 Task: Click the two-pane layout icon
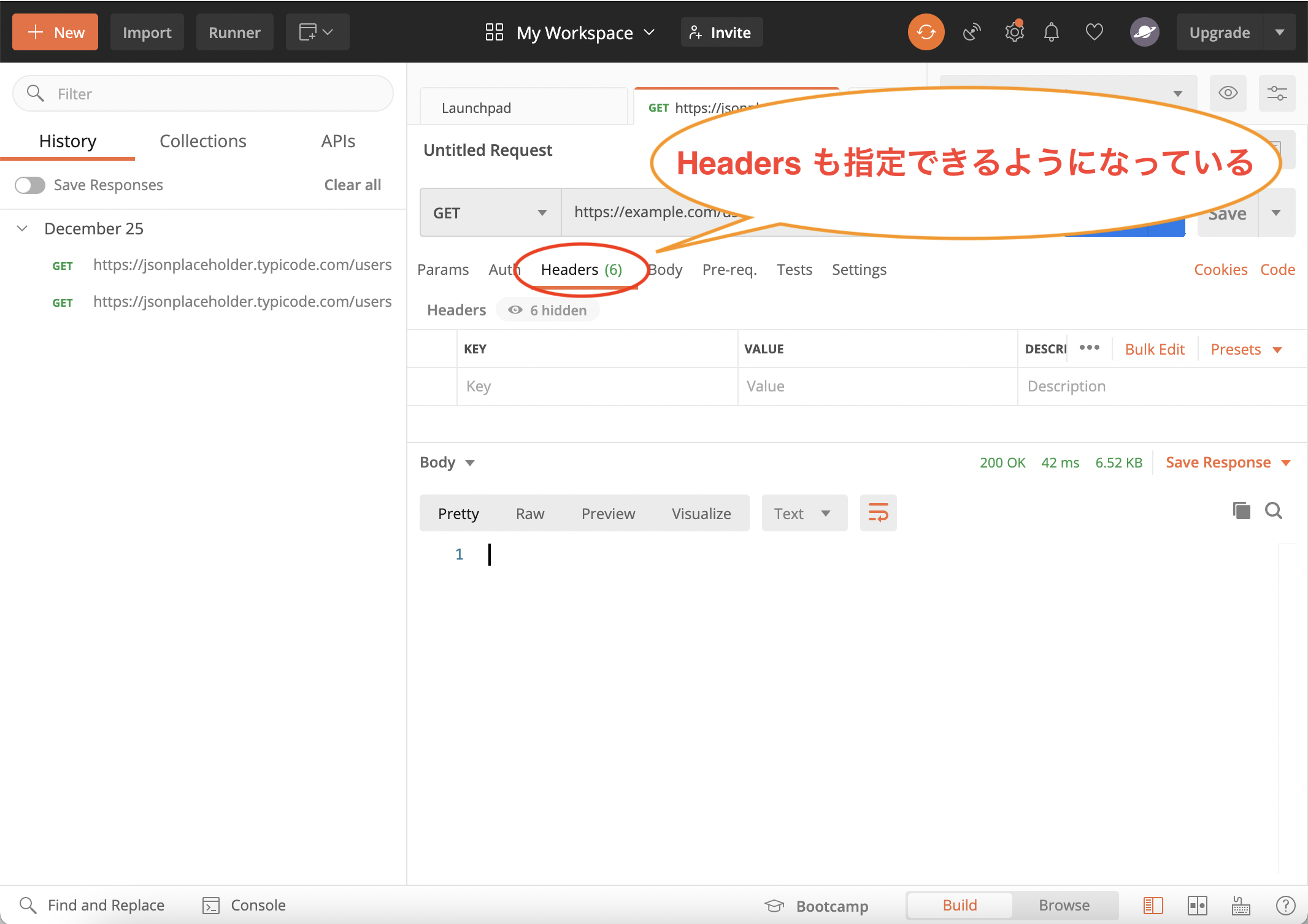pos(1197,905)
